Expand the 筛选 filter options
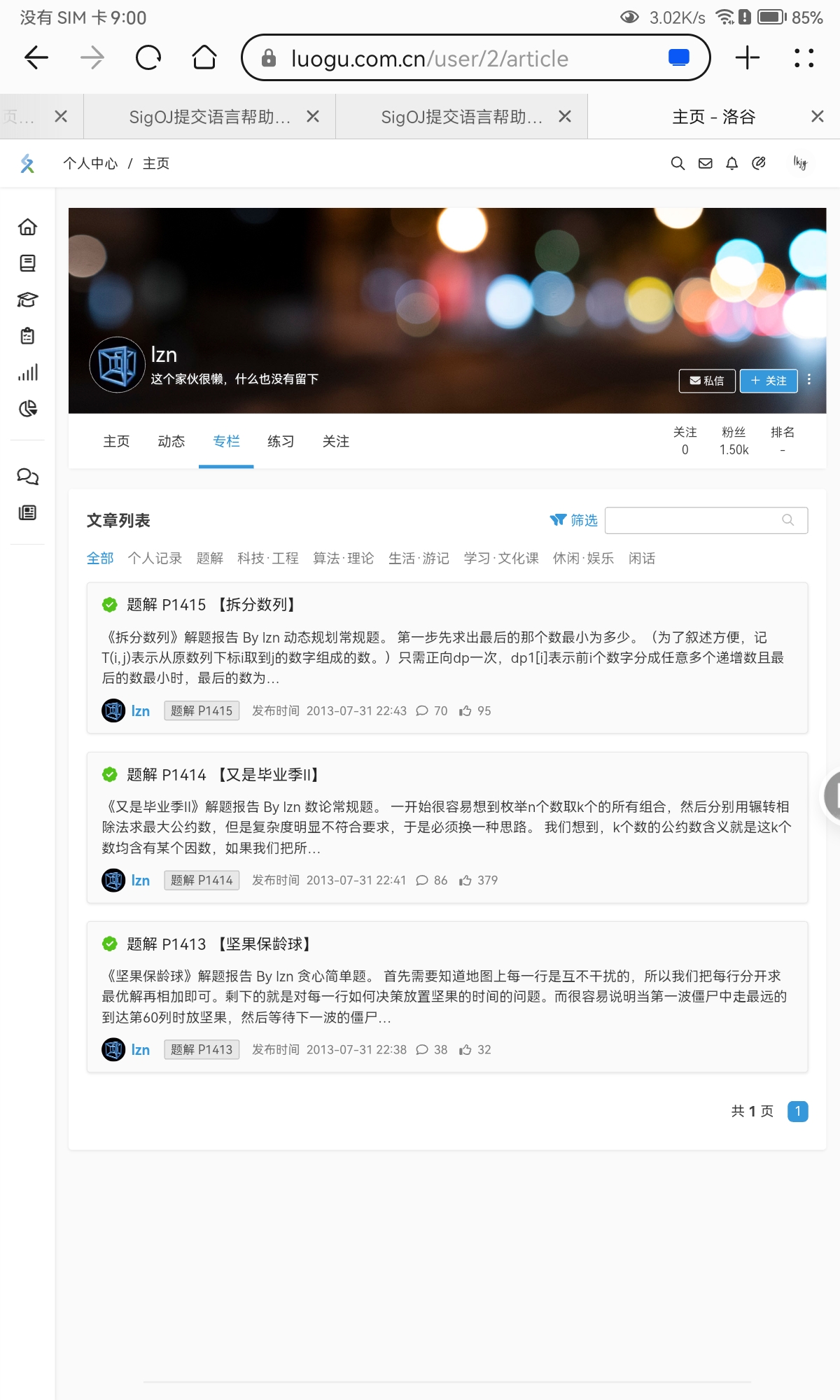Viewport: 840px width, 1400px height. coord(574,520)
